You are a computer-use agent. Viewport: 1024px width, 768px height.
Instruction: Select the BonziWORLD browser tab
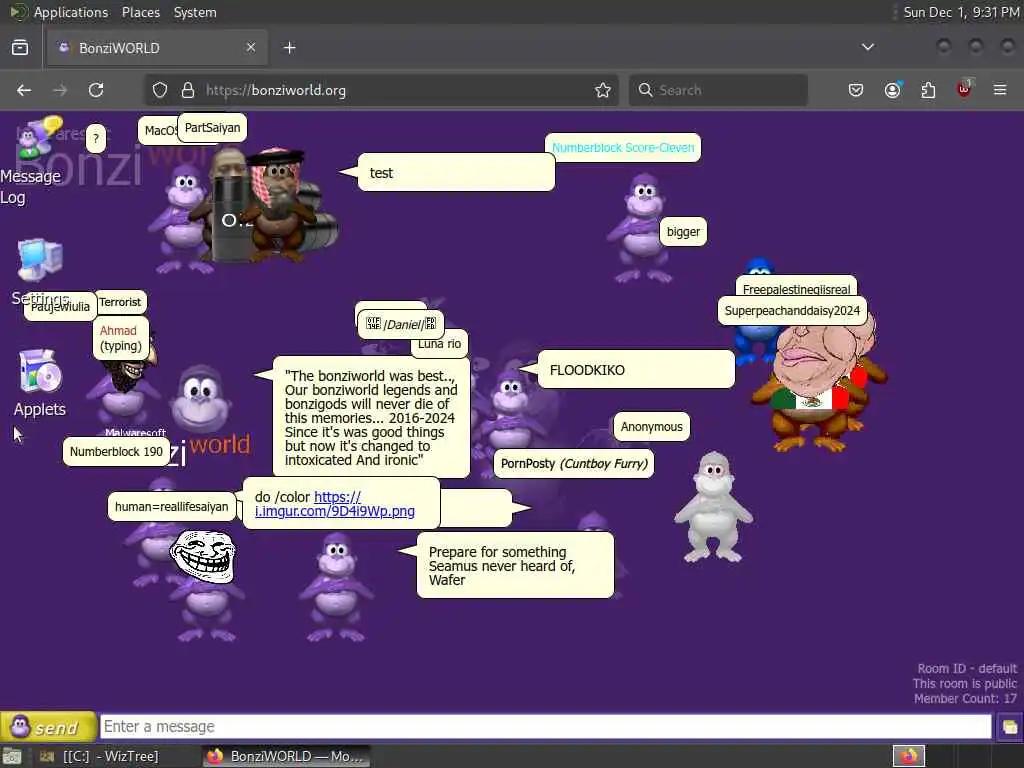[x=157, y=48]
